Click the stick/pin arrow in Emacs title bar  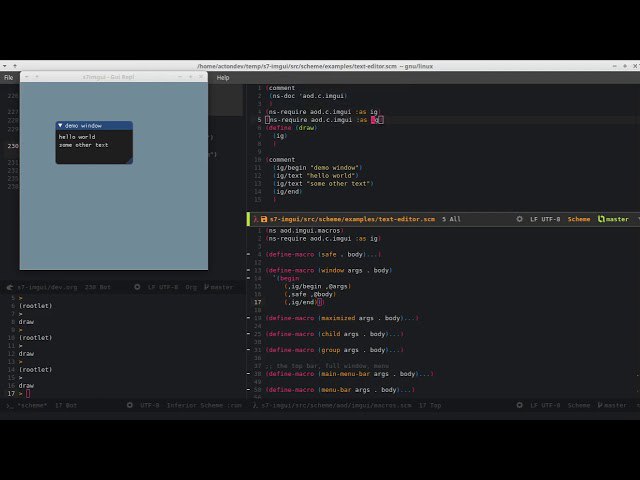point(15,66)
